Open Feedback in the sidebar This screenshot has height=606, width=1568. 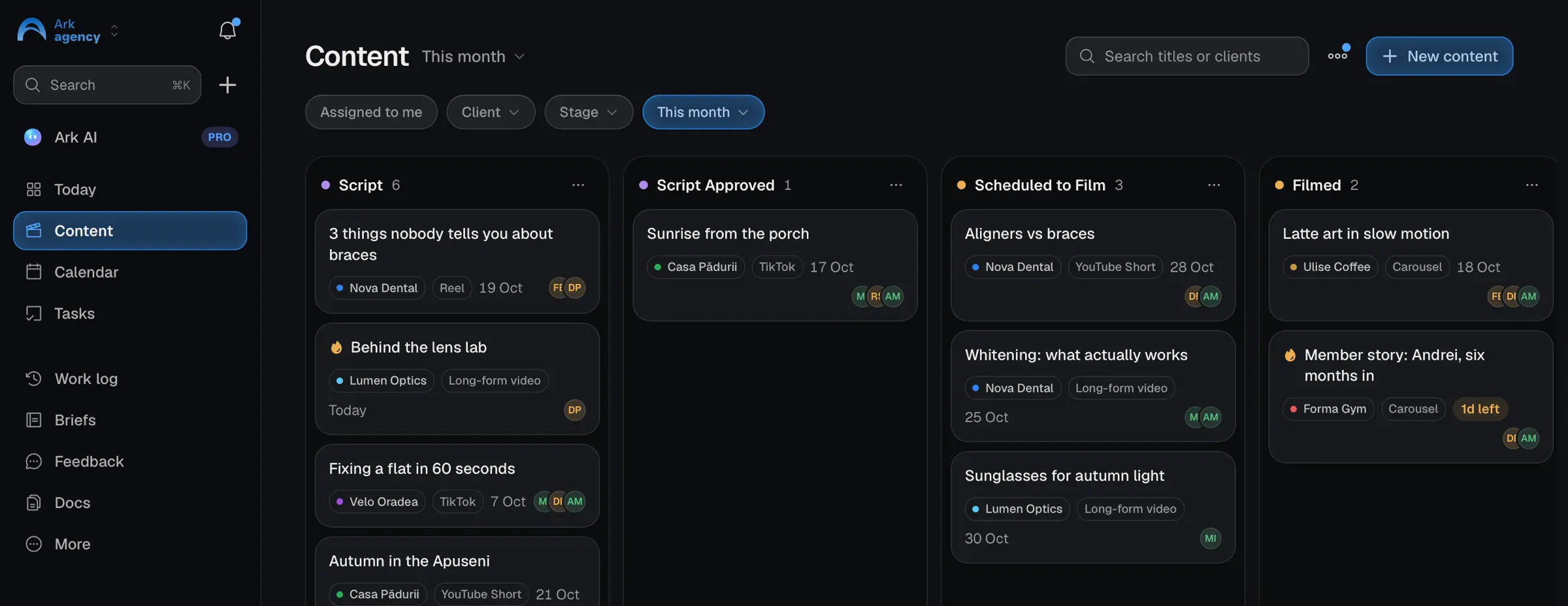[130, 462]
